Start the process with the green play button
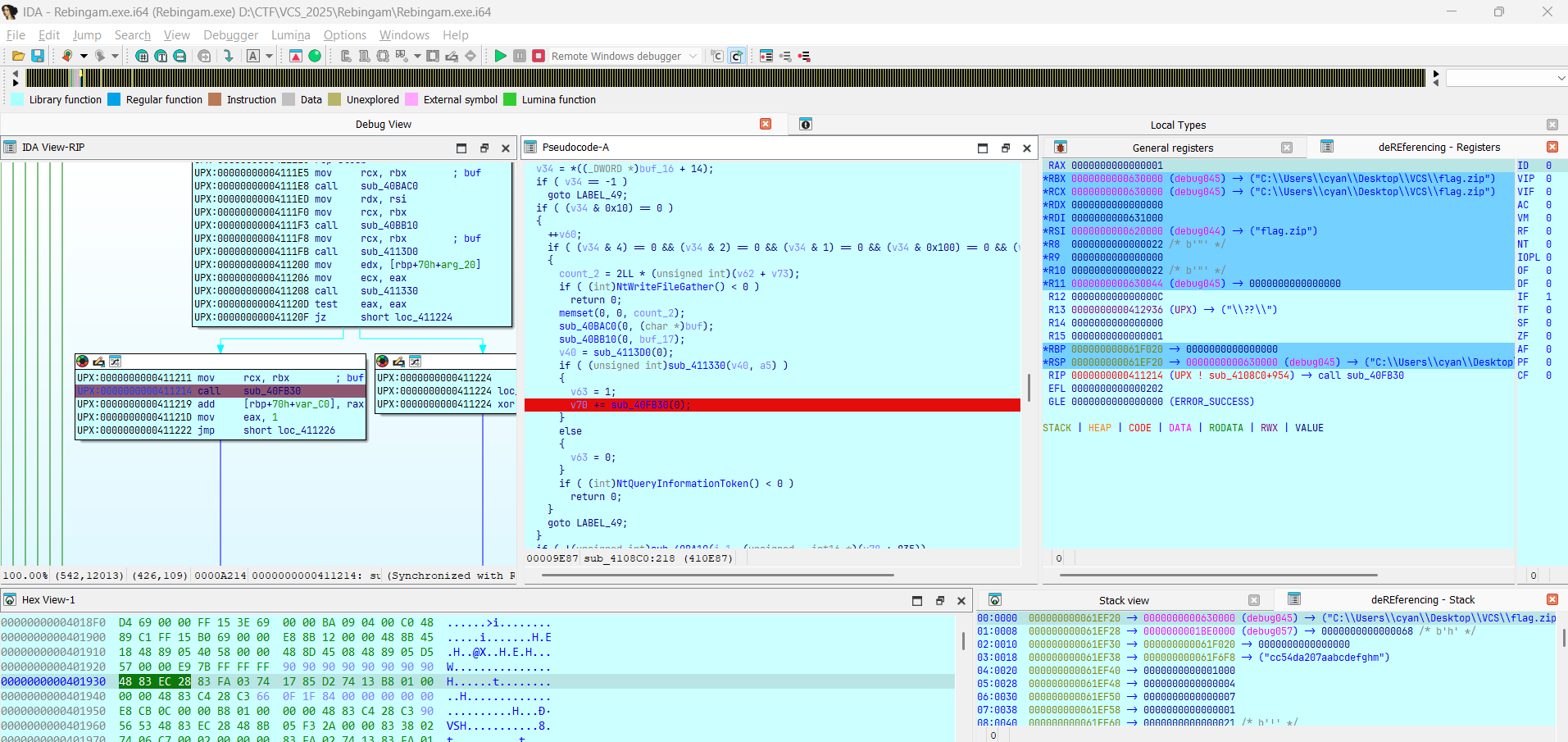Viewport: 1568px width, 742px height. 500,56
